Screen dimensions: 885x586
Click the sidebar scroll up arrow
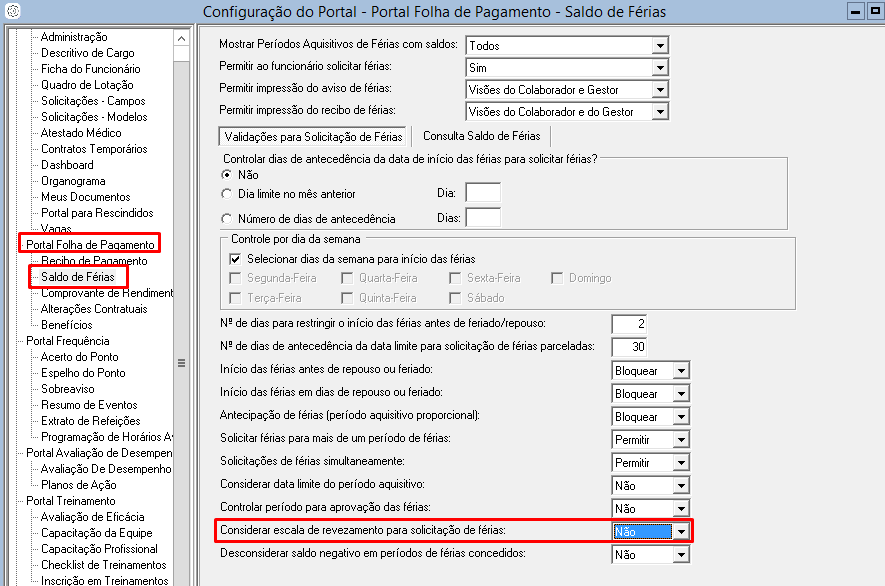coord(181,37)
